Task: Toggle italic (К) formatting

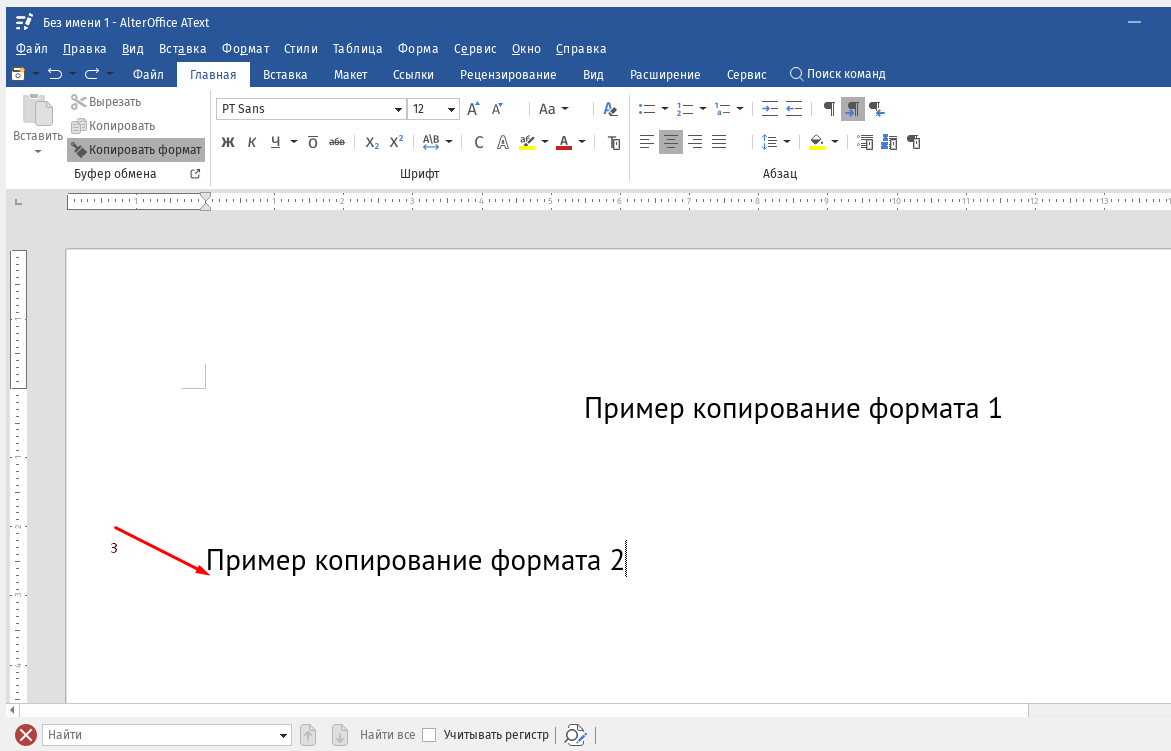Action: 252,142
